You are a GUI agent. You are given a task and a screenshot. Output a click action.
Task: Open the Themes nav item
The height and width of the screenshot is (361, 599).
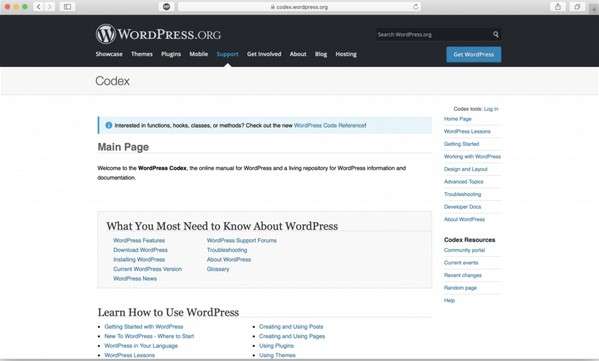coord(142,54)
